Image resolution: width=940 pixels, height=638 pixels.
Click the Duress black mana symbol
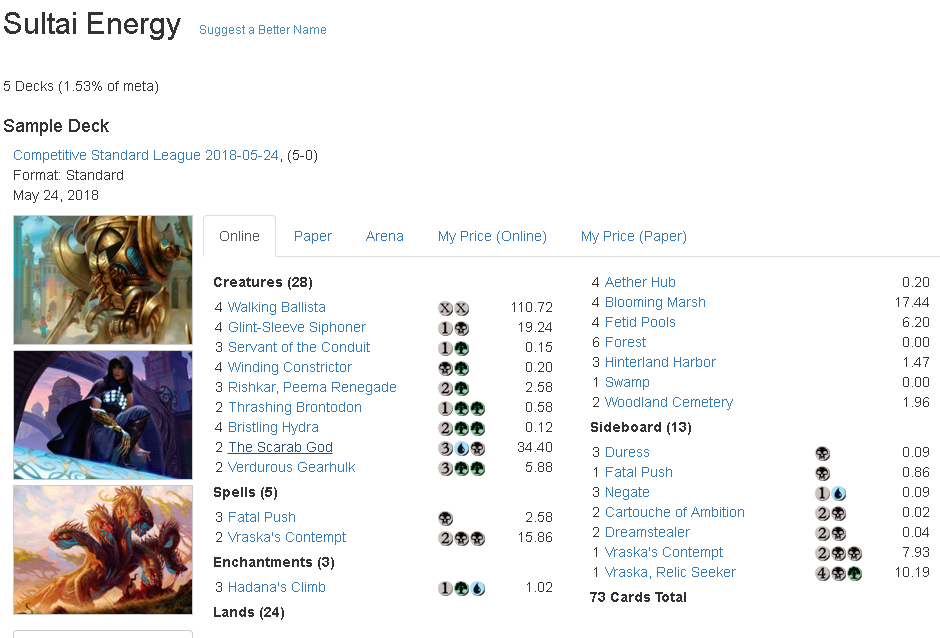tap(822, 453)
